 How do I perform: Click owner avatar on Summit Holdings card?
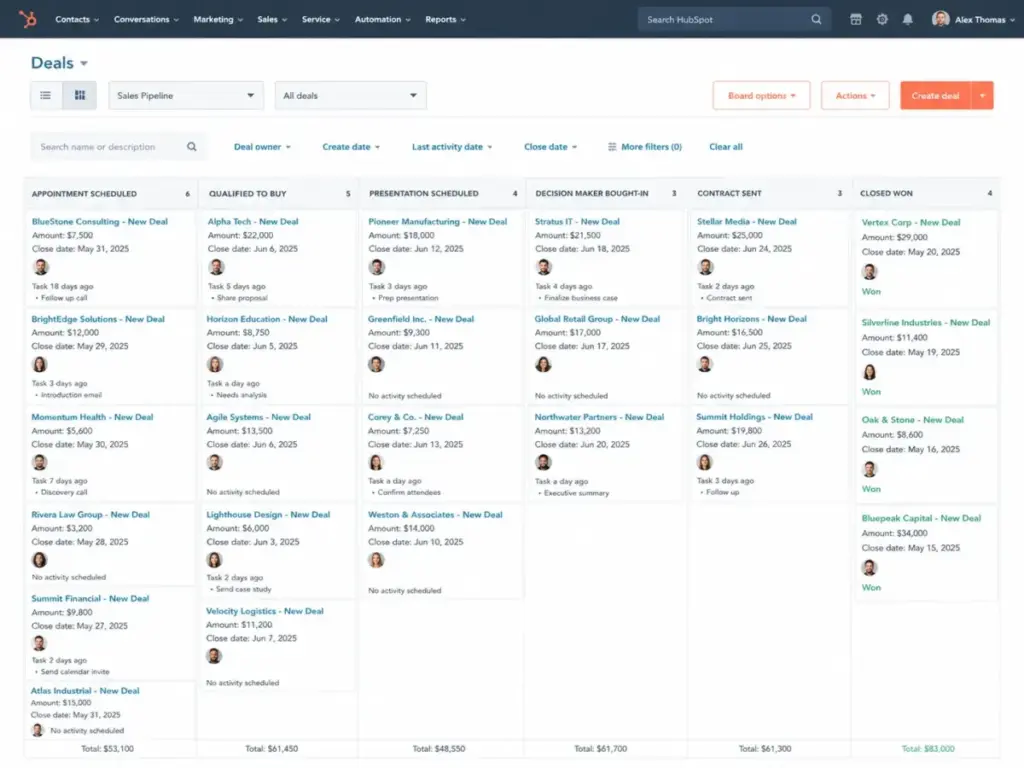[x=705, y=462]
